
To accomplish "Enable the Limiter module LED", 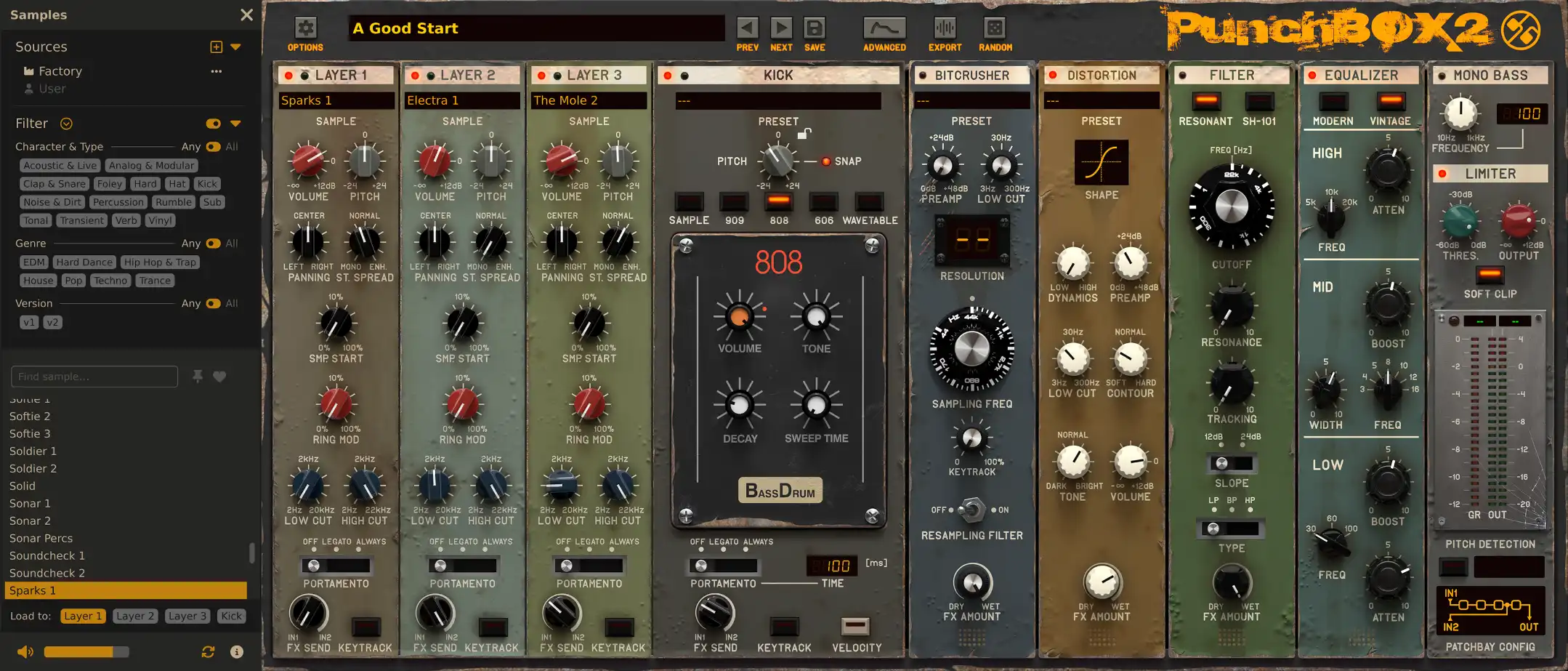I will click(x=1442, y=174).
